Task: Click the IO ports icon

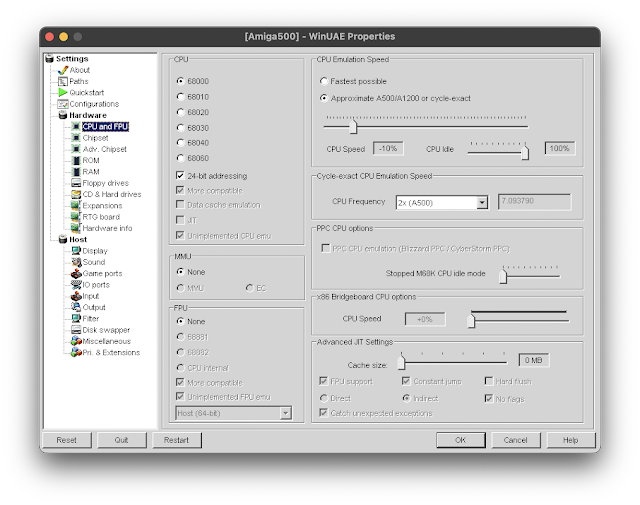Action: (76, 285)
